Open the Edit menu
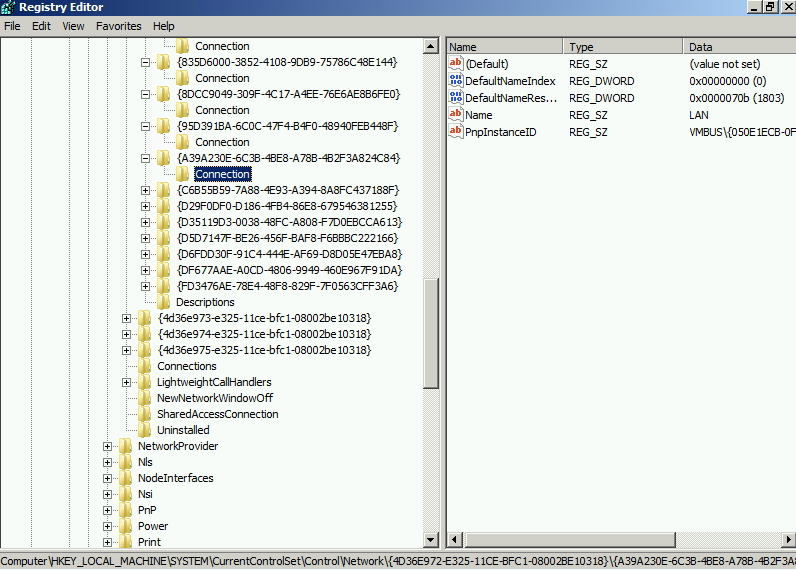The width and height of the screenshot is (796, 570). click(41, 26)
